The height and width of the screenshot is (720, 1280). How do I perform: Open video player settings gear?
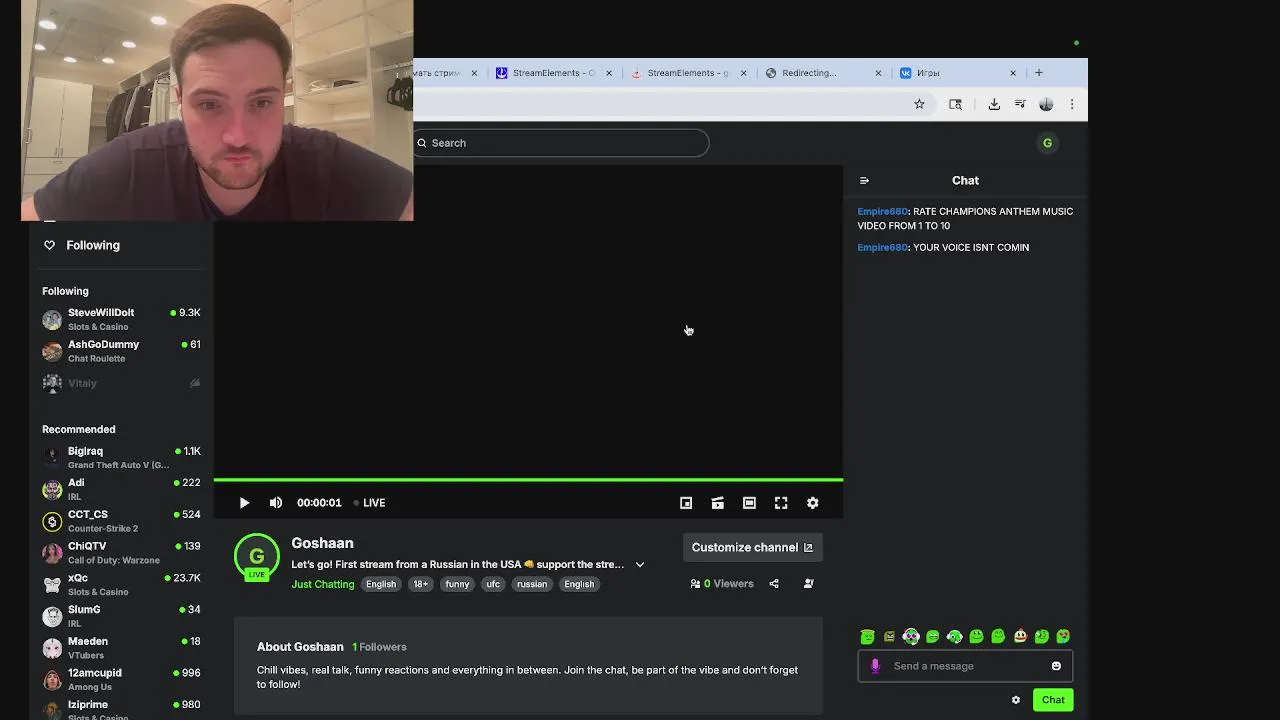click(x=812, y=503)
